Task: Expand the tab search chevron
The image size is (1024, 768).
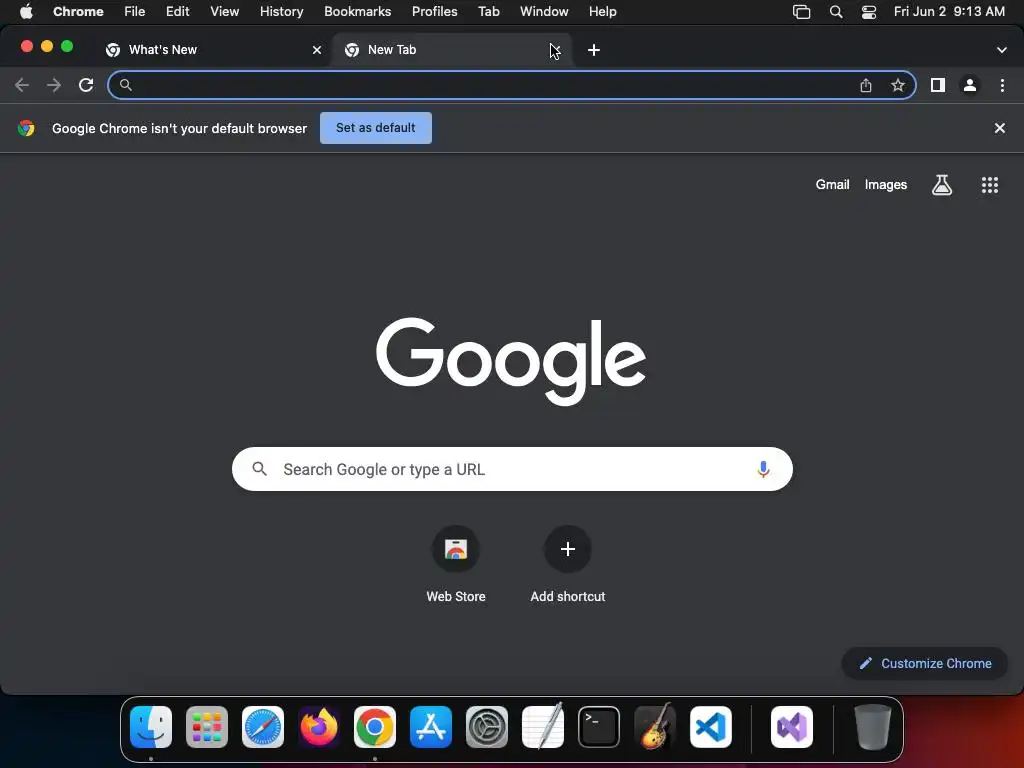Action: point(1002,50)
